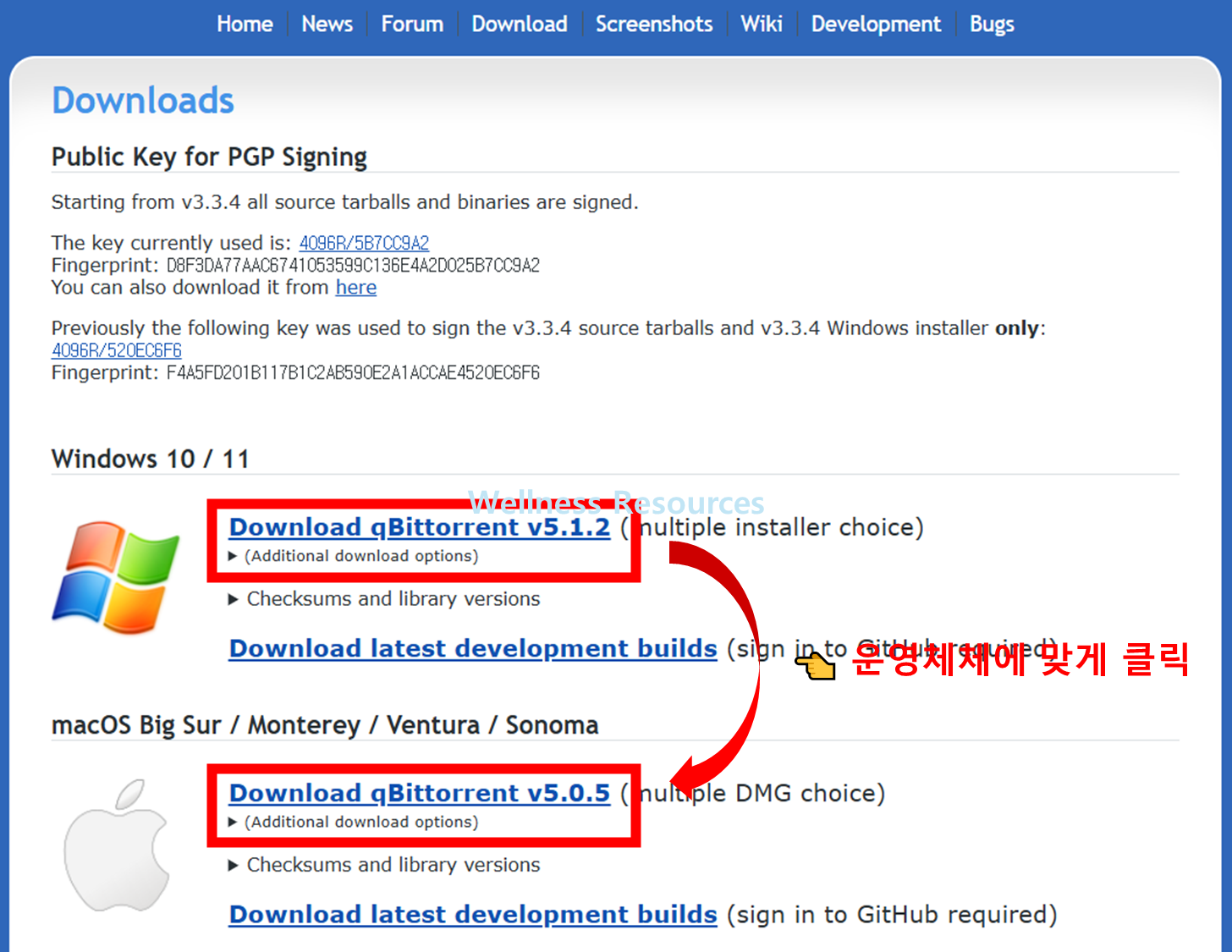This screenshot has height=952, width=1232.
Task: Click the '(multiple DMG choice)' text
Action: 752,793
